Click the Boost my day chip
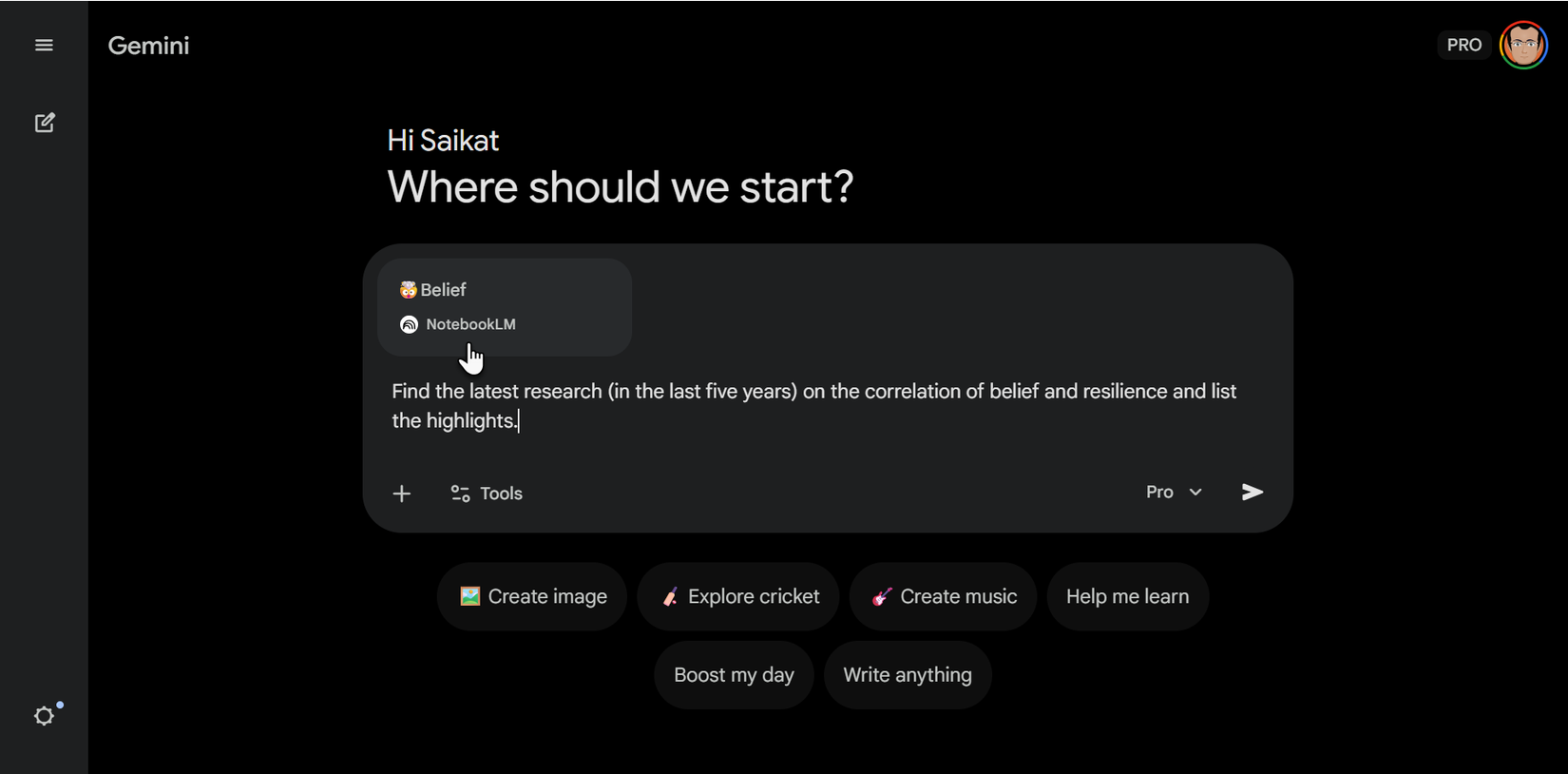This screenshot has height=774, width=1568. point(734,675)
